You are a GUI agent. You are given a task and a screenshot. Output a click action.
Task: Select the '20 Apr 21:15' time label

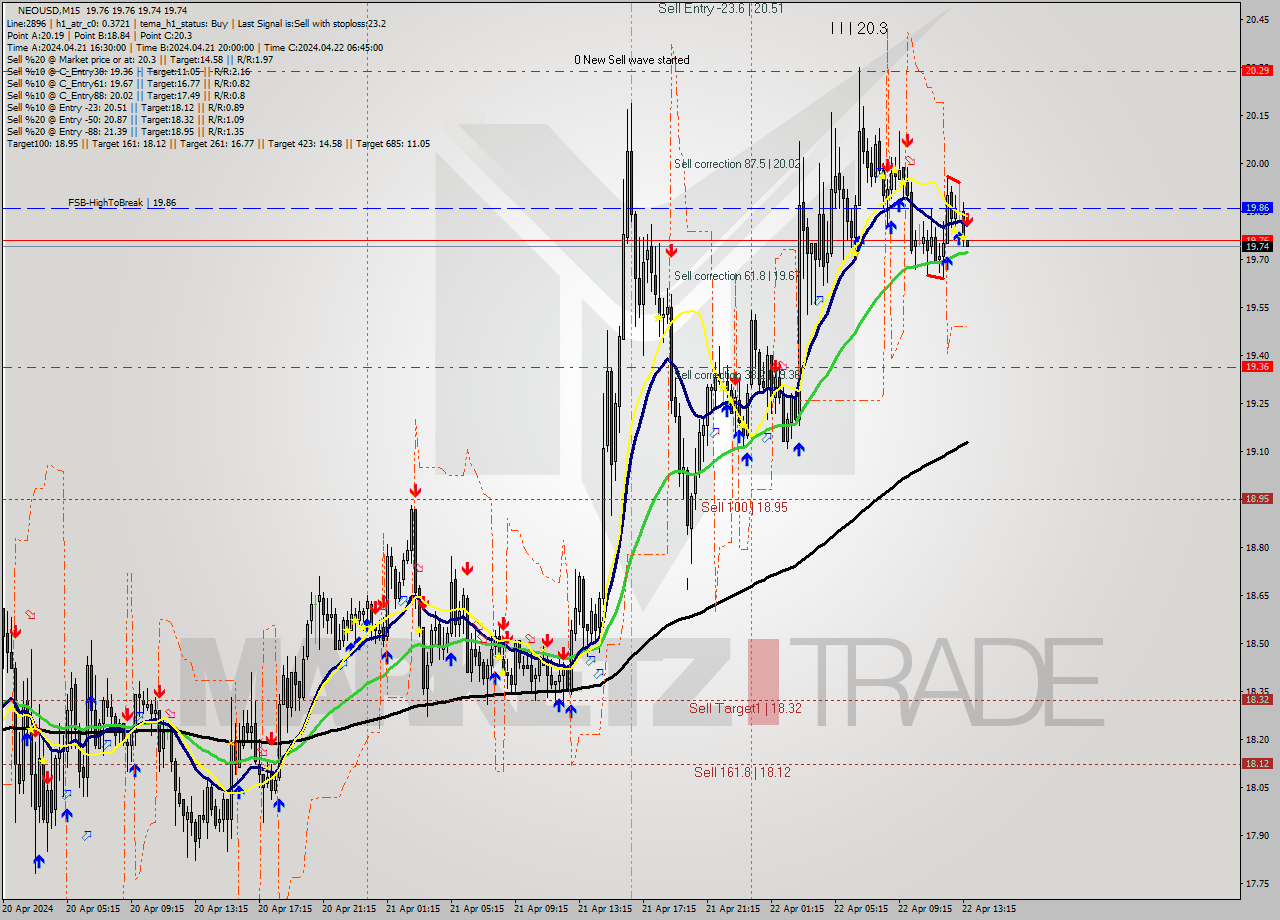click(x=349, y=910)
